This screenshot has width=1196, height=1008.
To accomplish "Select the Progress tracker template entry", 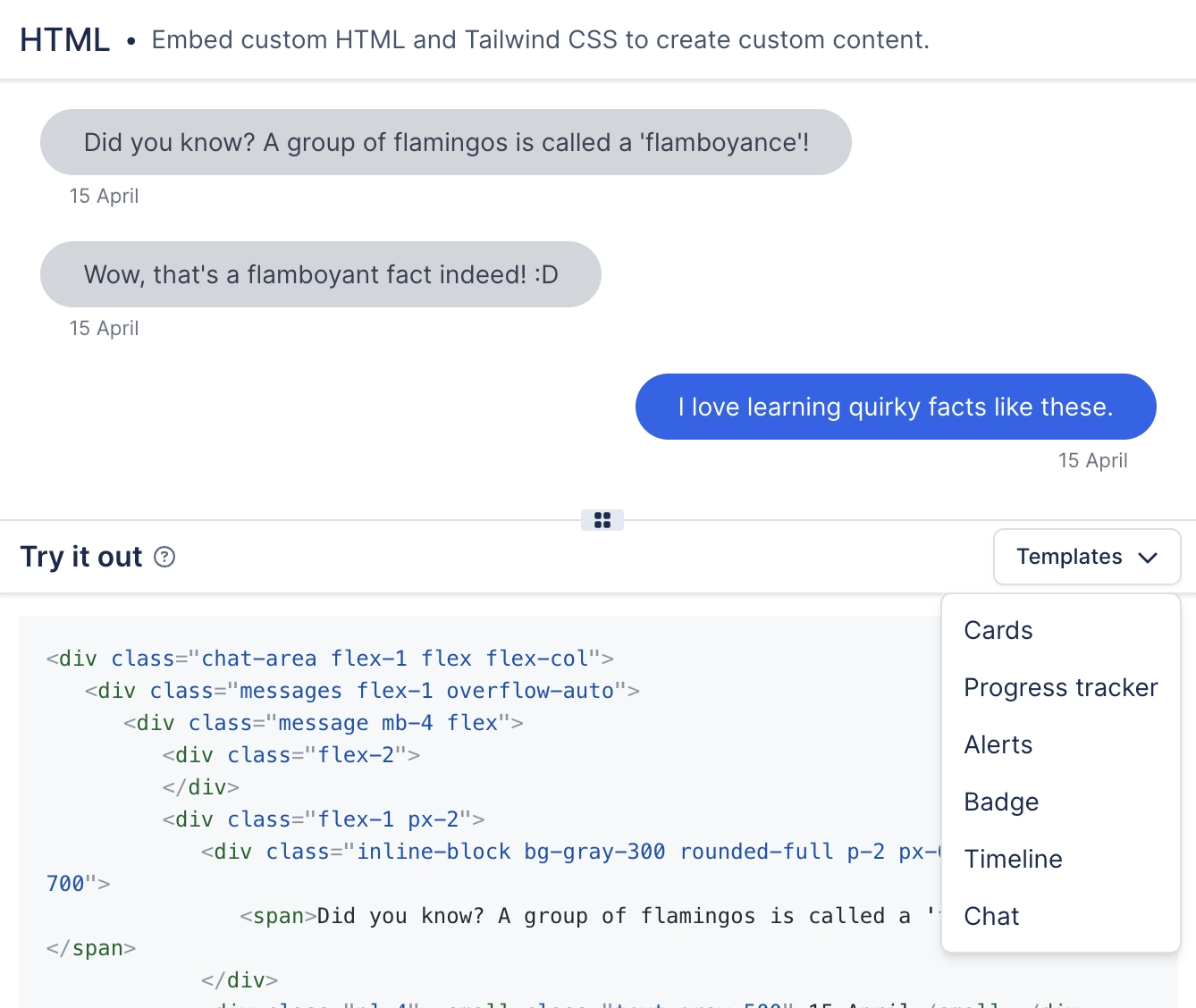I will 1061,687.
